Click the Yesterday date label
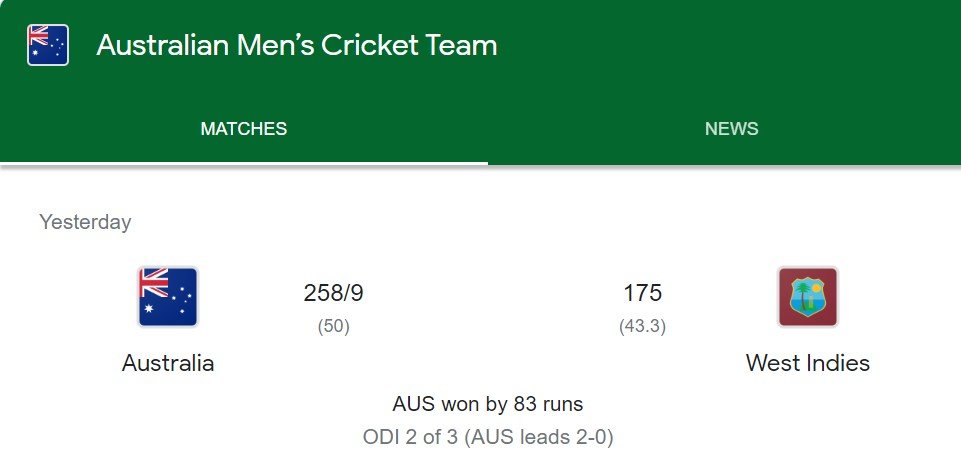The width and height of the screenshot is (961, 466). (x=85, y=222)
